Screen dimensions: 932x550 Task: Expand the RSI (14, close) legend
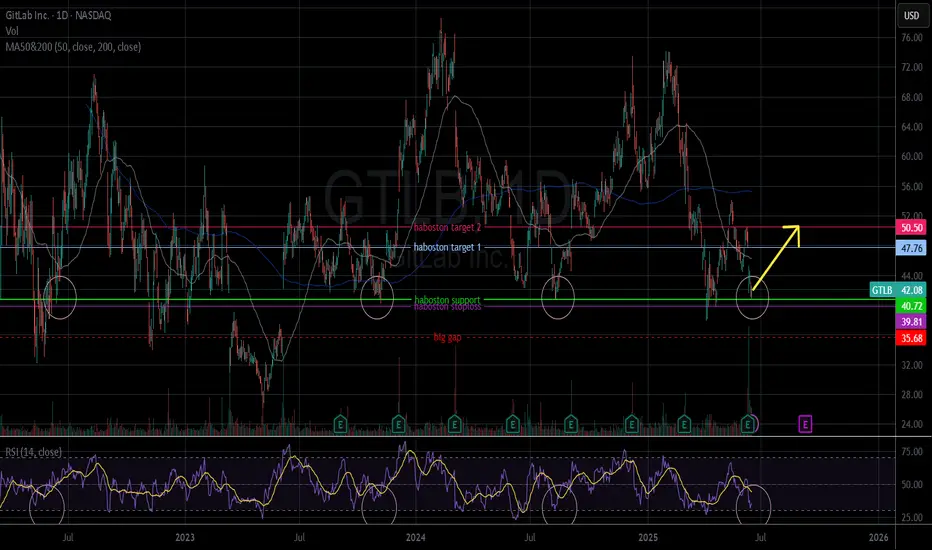[x=33, y=452]
